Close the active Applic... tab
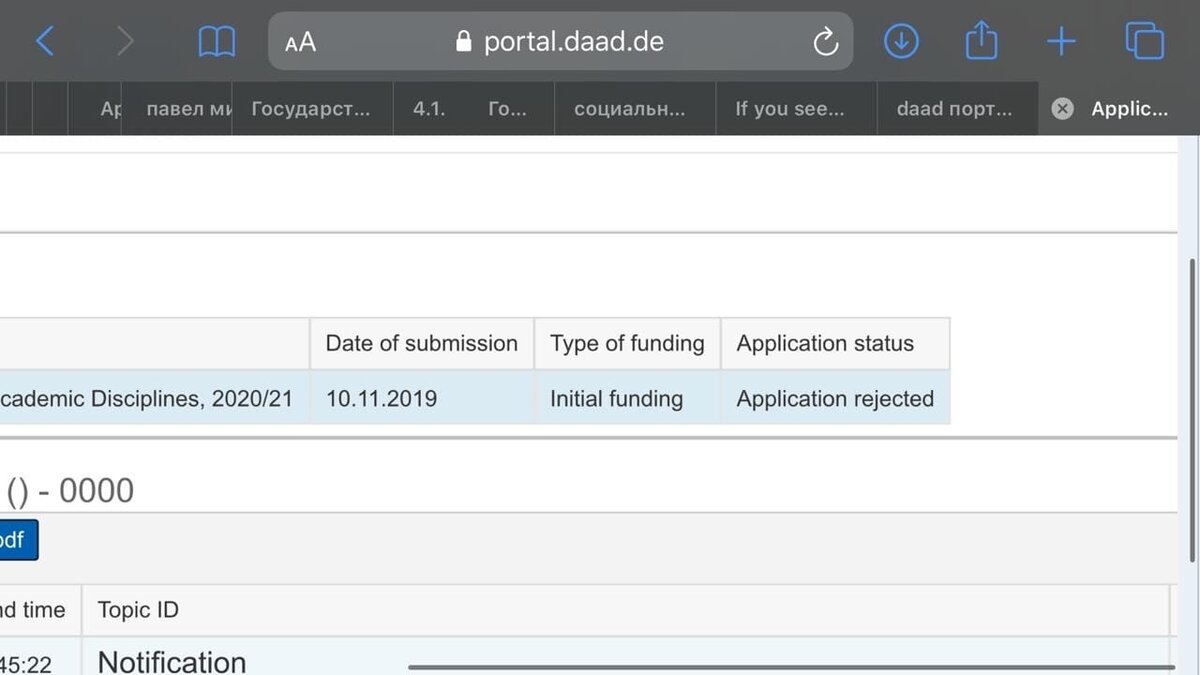Viewport: 1200px width, 675px height. [x=1063, y=109]
